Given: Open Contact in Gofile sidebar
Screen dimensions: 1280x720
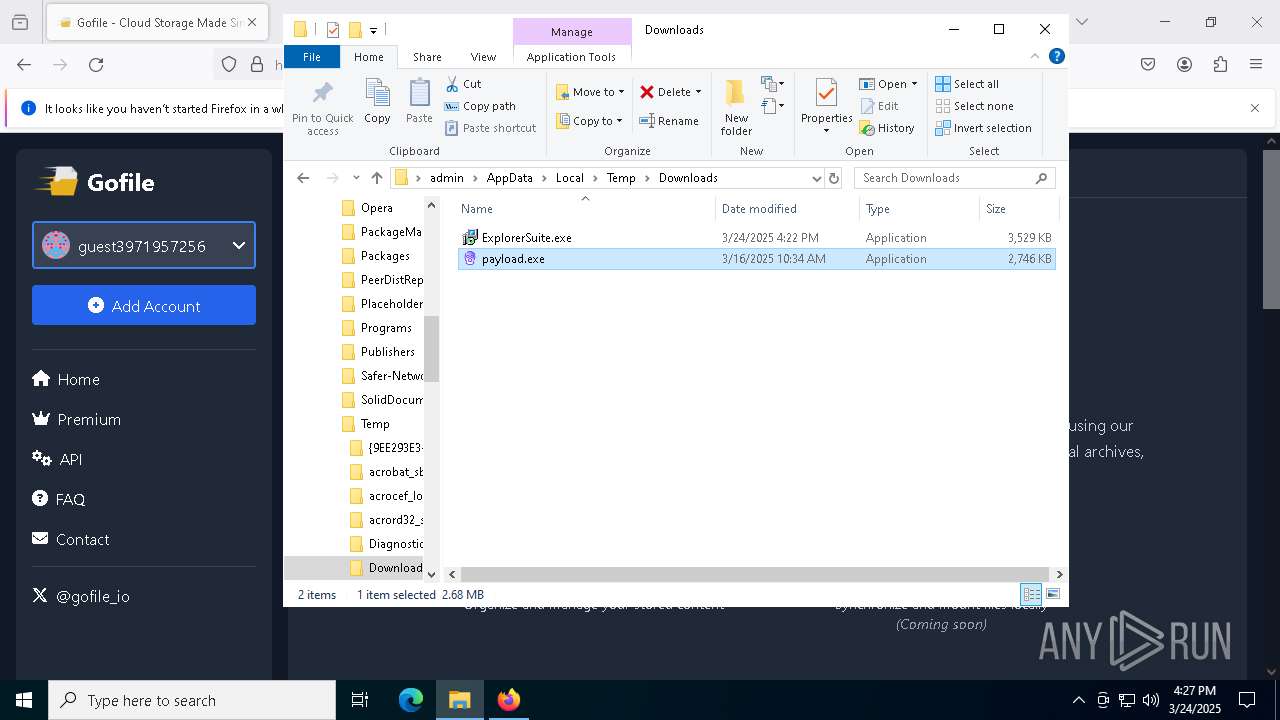Looking at the screenshot, I should 71,539.
